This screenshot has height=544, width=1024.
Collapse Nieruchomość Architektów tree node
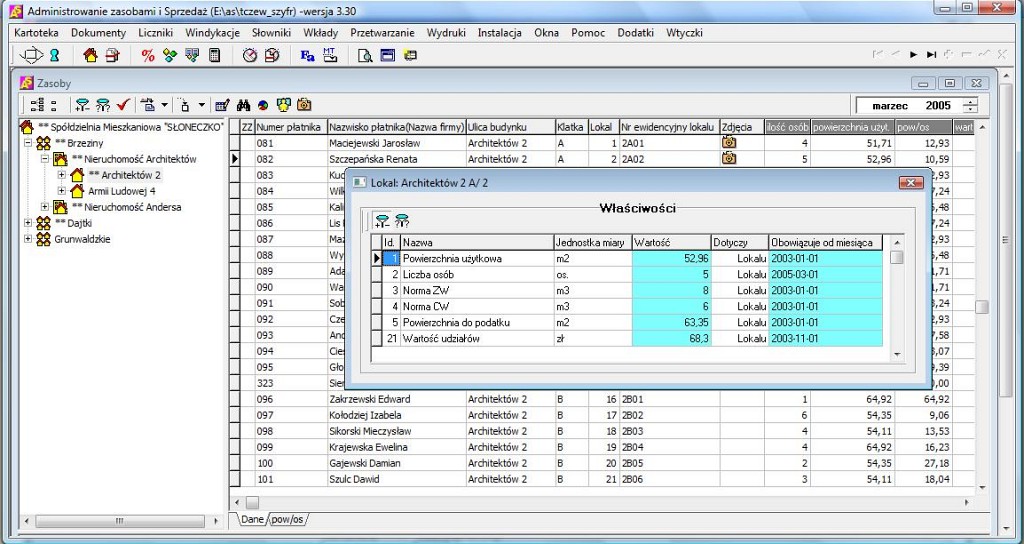tap(44, 159)
